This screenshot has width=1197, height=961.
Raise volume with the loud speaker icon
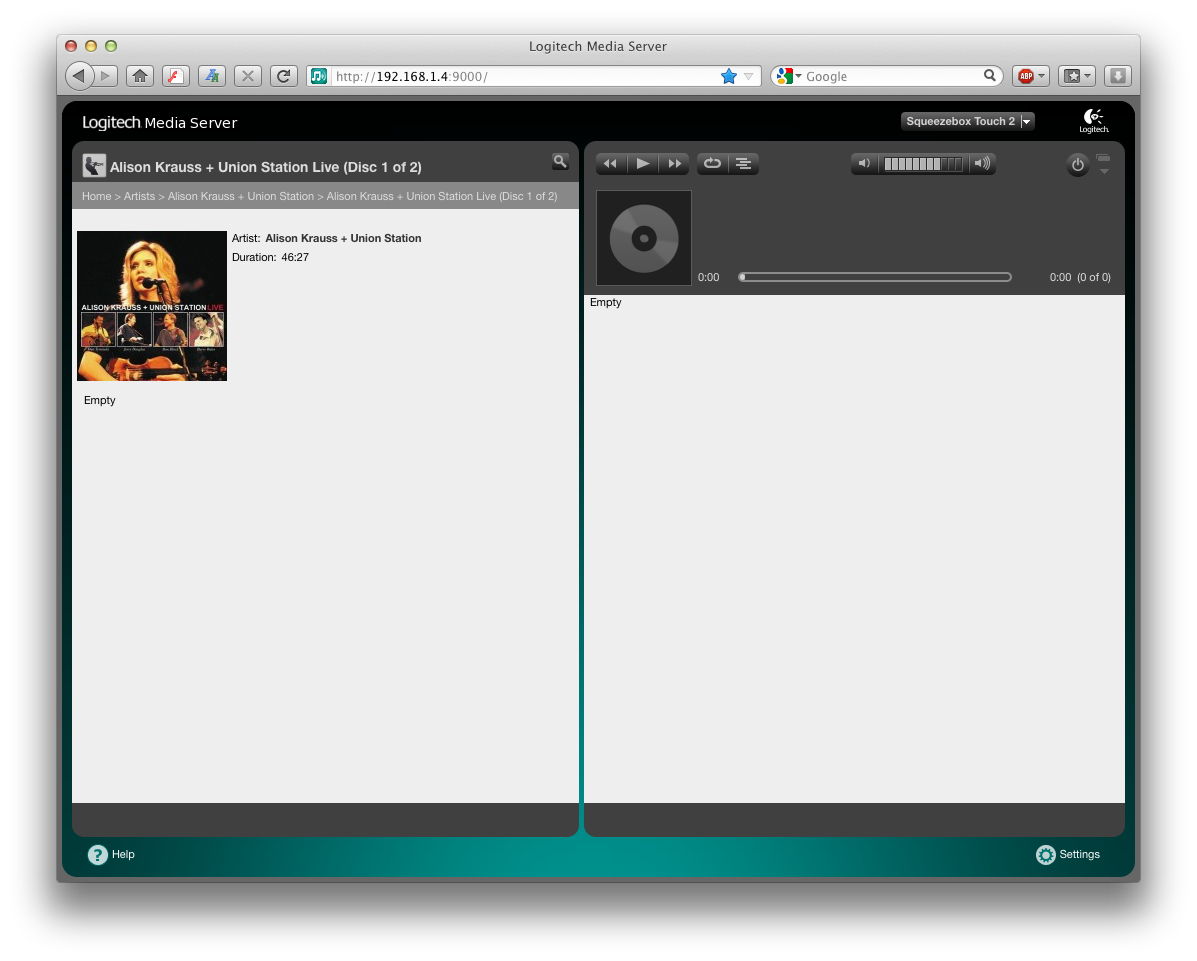click(x=982, y=164)
